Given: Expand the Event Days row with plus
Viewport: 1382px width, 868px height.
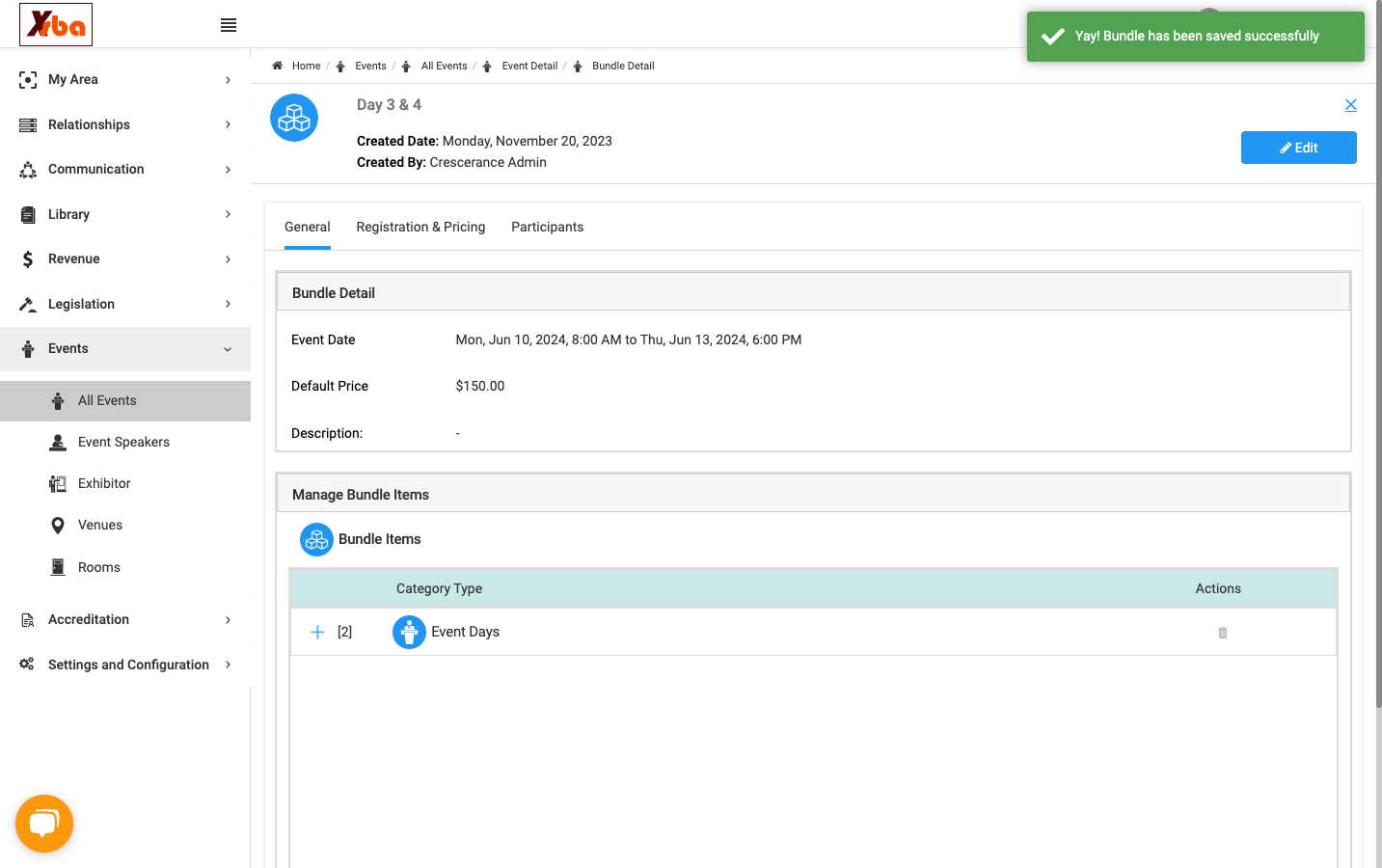Looking at the screenshot, I should tap(317, 632).
